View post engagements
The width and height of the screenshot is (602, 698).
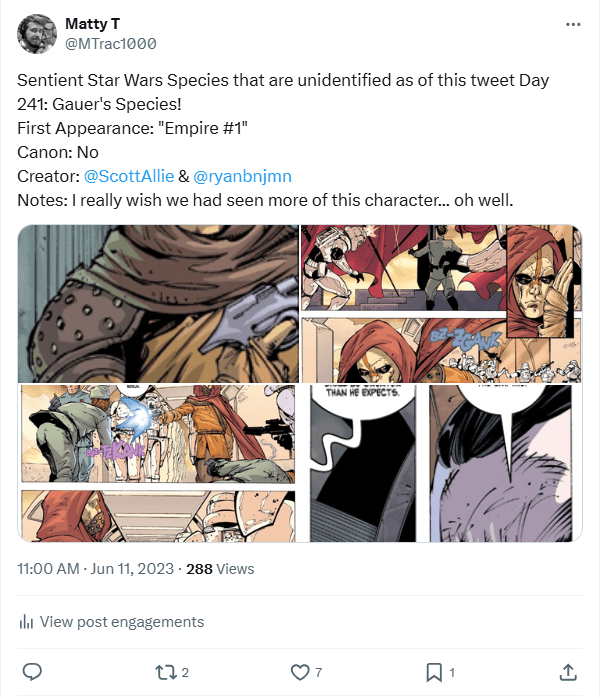pyautogui.click(x=121, y=622)
